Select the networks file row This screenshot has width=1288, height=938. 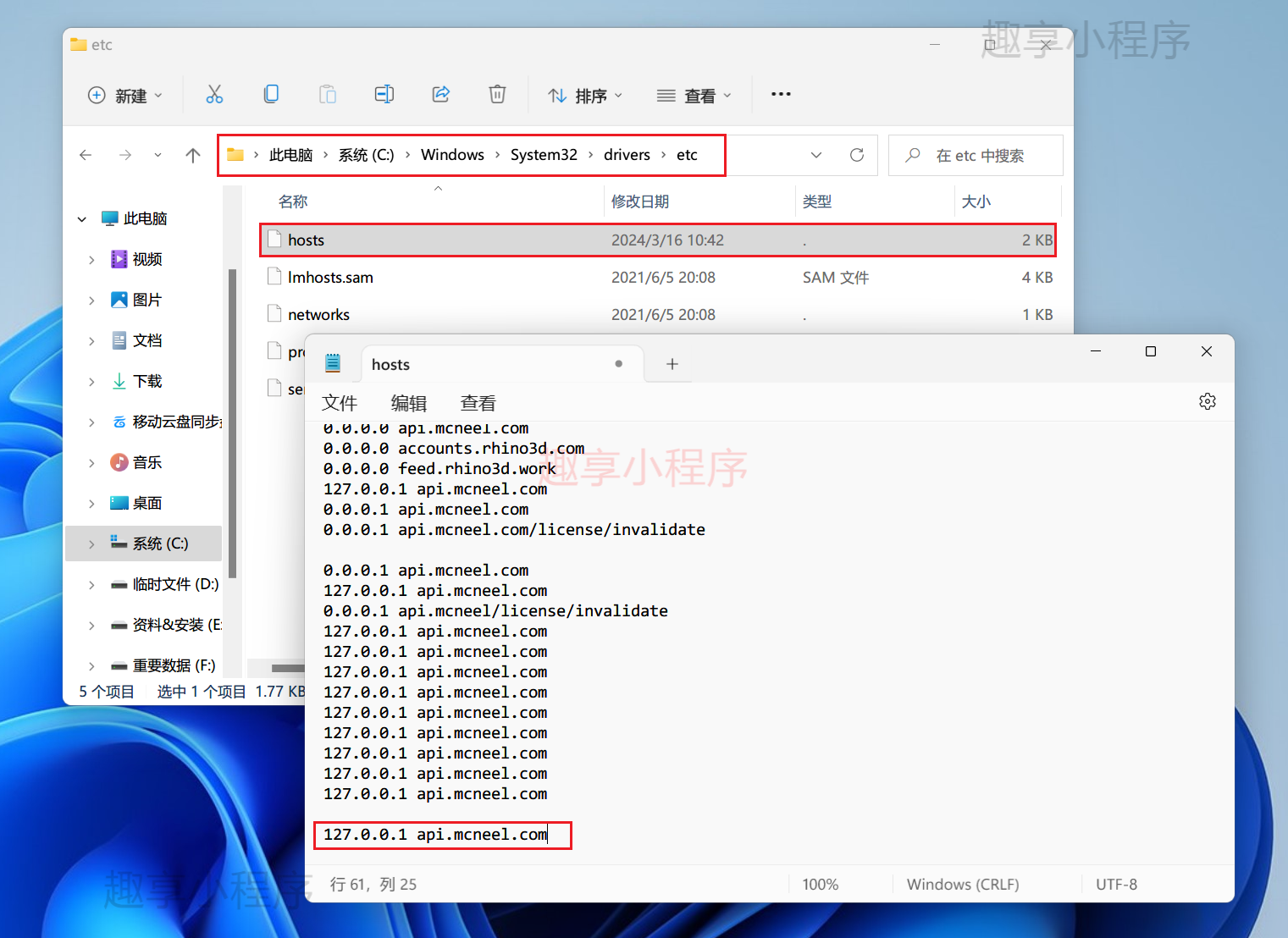point(658,315)
